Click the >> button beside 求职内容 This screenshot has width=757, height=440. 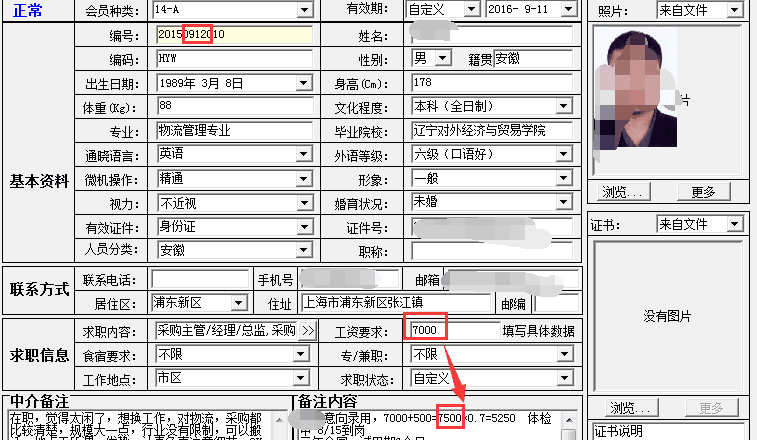tap(307, 331)
